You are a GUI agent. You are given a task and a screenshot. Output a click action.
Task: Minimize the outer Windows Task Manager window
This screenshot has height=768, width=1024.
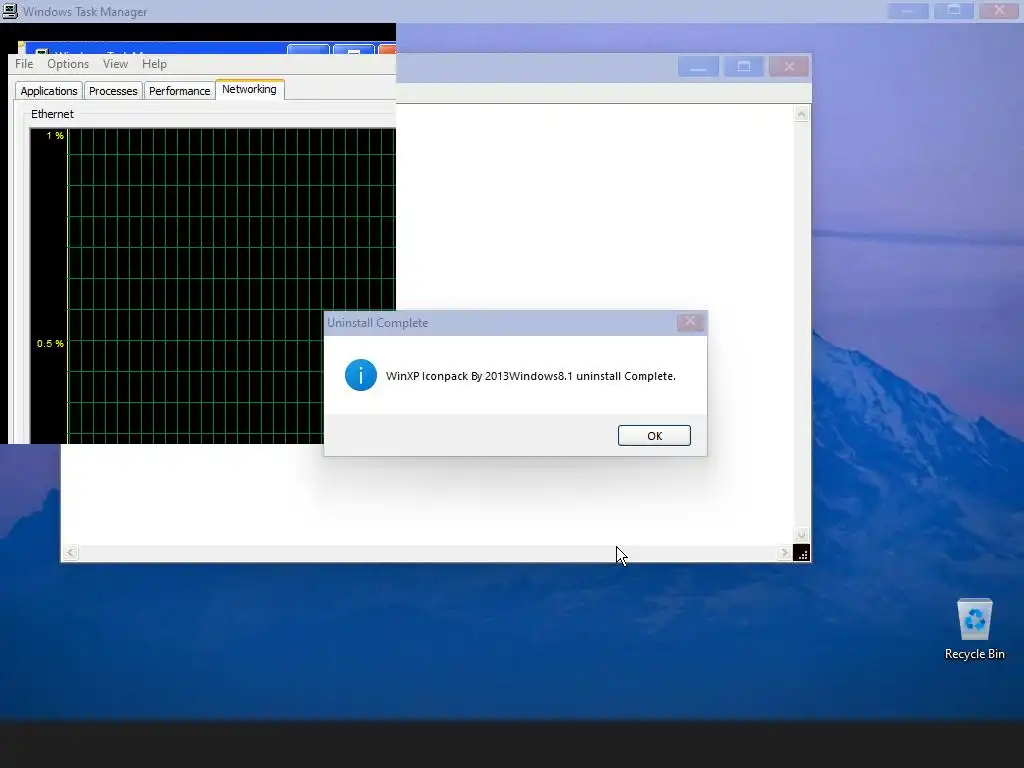point(908,10)
